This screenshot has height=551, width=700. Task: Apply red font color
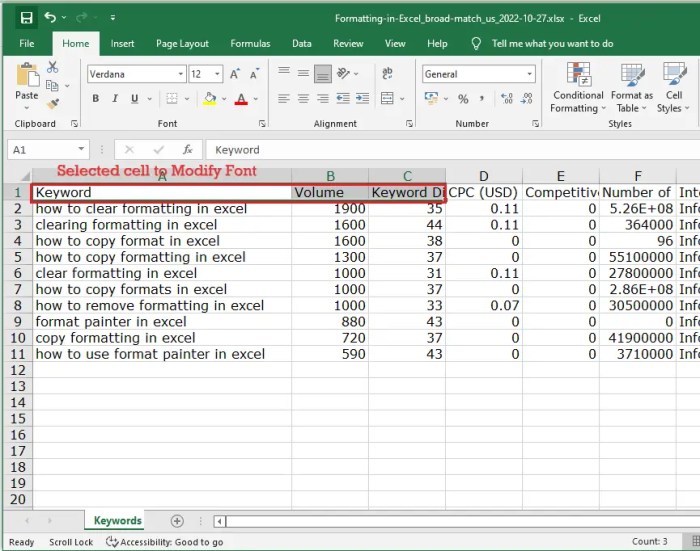[241, 99]
